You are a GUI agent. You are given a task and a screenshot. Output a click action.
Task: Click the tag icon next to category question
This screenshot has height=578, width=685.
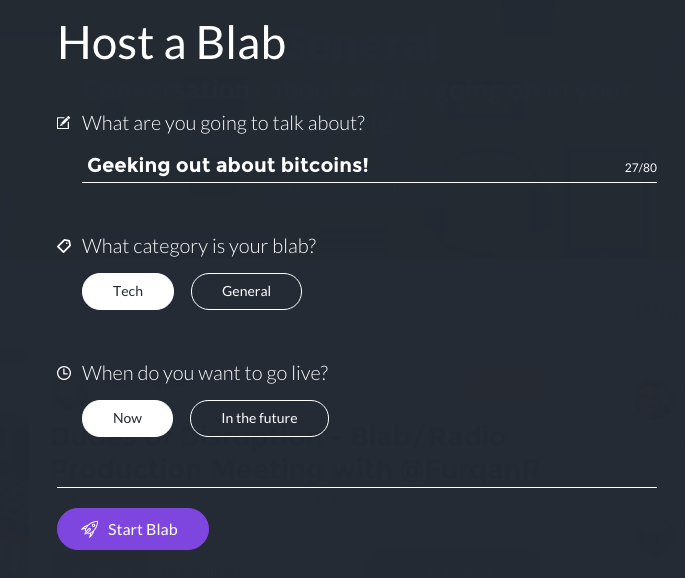pos(64,245)
